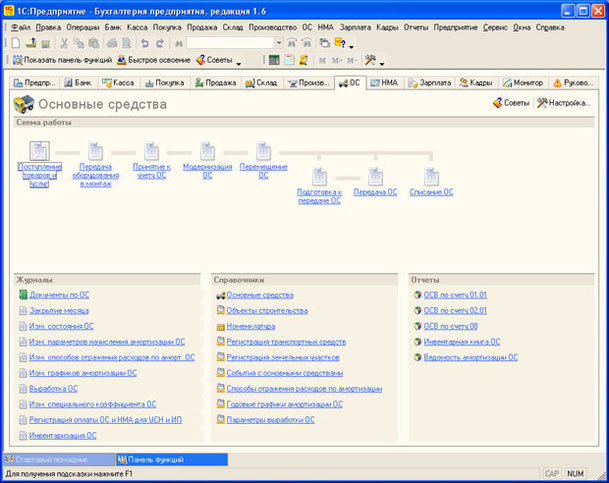Screen dimensions: 609x483
Task: Click Показать панель функций button
Action: 59,60
